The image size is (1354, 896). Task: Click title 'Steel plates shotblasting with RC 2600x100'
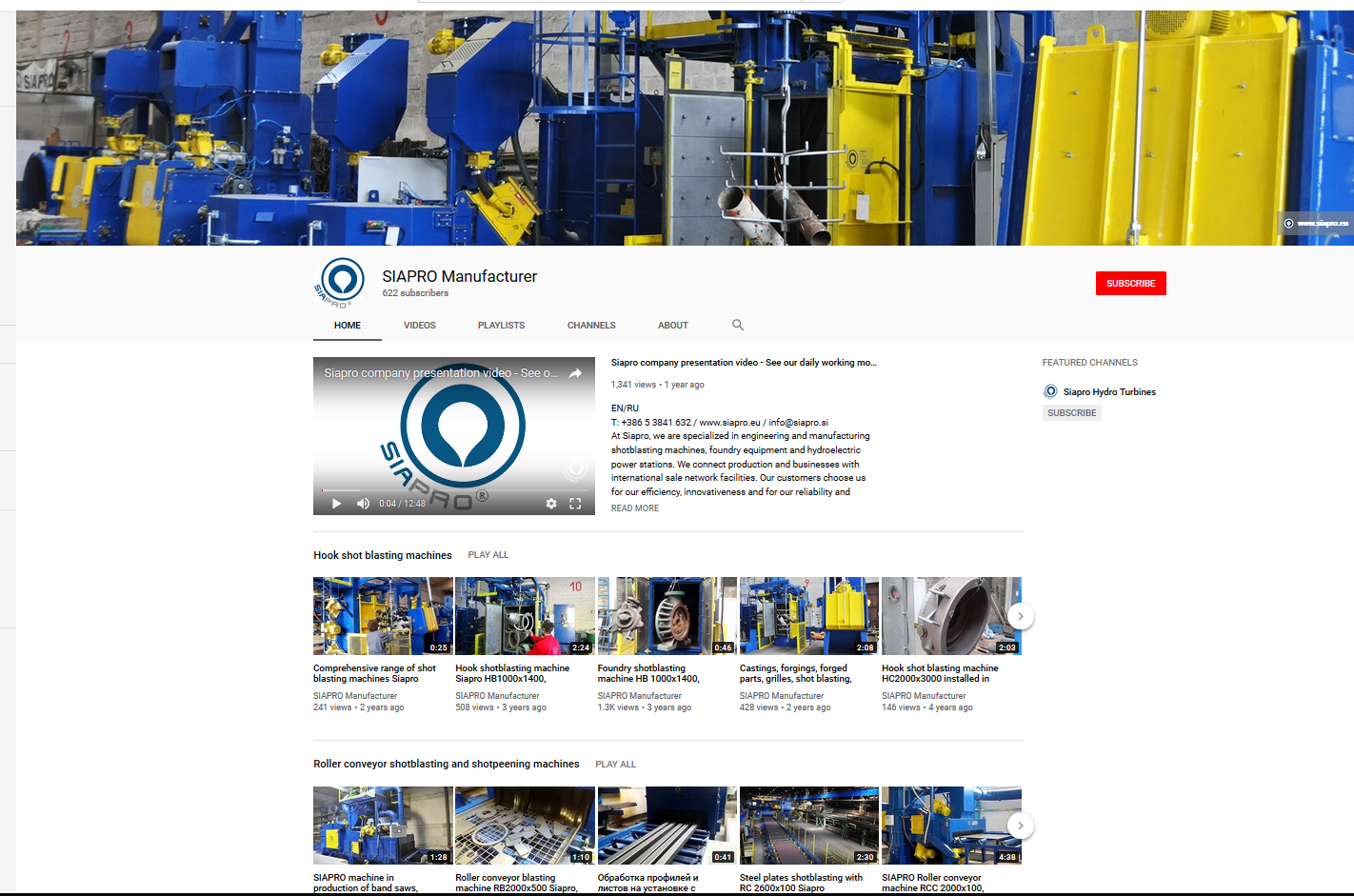coord(801,883)
